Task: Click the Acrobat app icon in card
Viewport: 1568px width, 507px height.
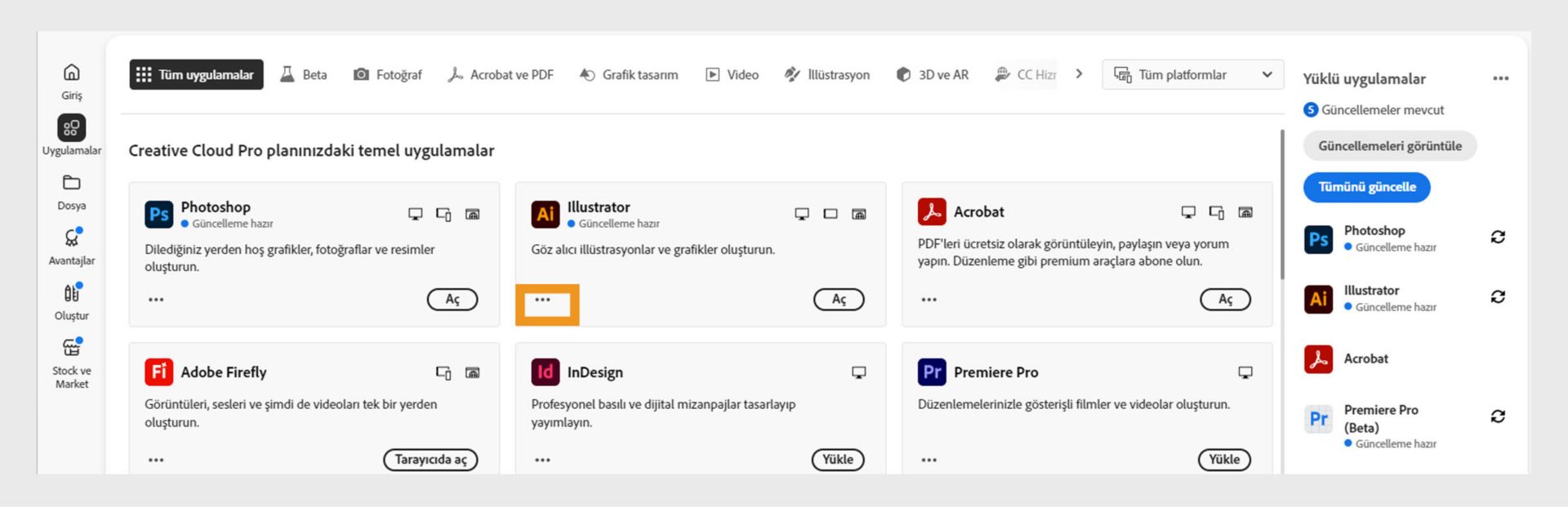Action: point(932,211)
